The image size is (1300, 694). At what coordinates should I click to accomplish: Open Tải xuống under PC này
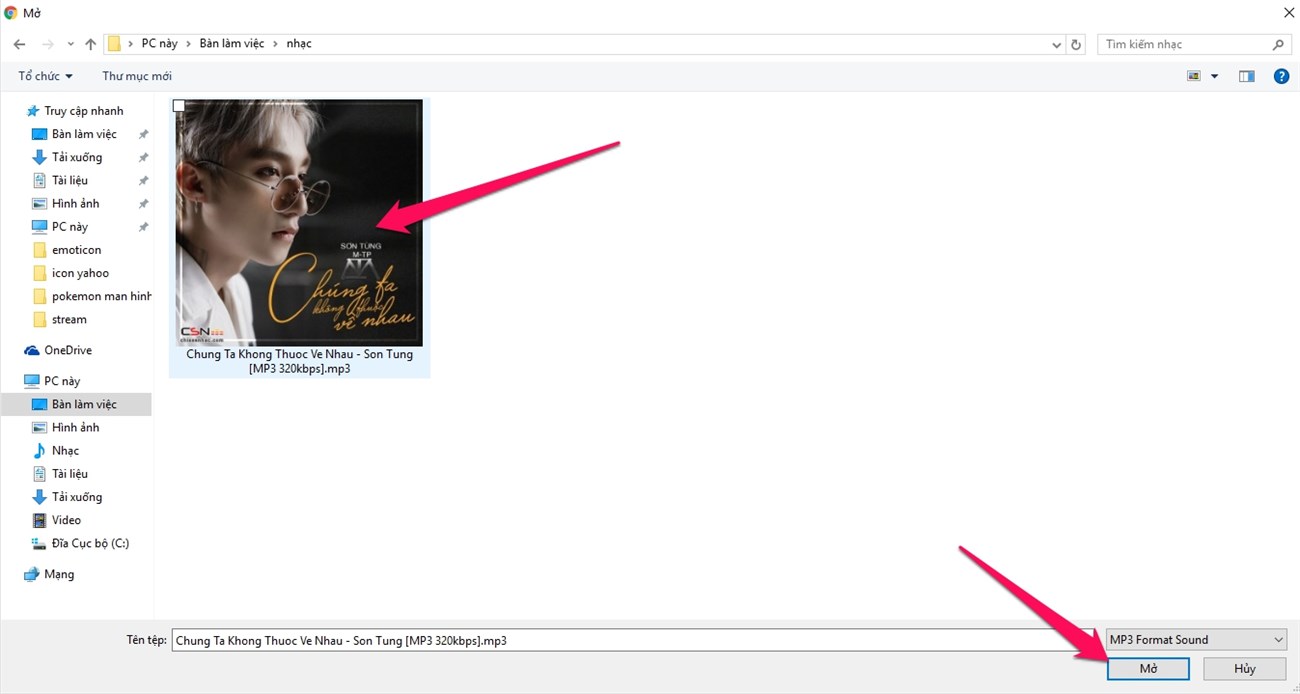[77, 496]
